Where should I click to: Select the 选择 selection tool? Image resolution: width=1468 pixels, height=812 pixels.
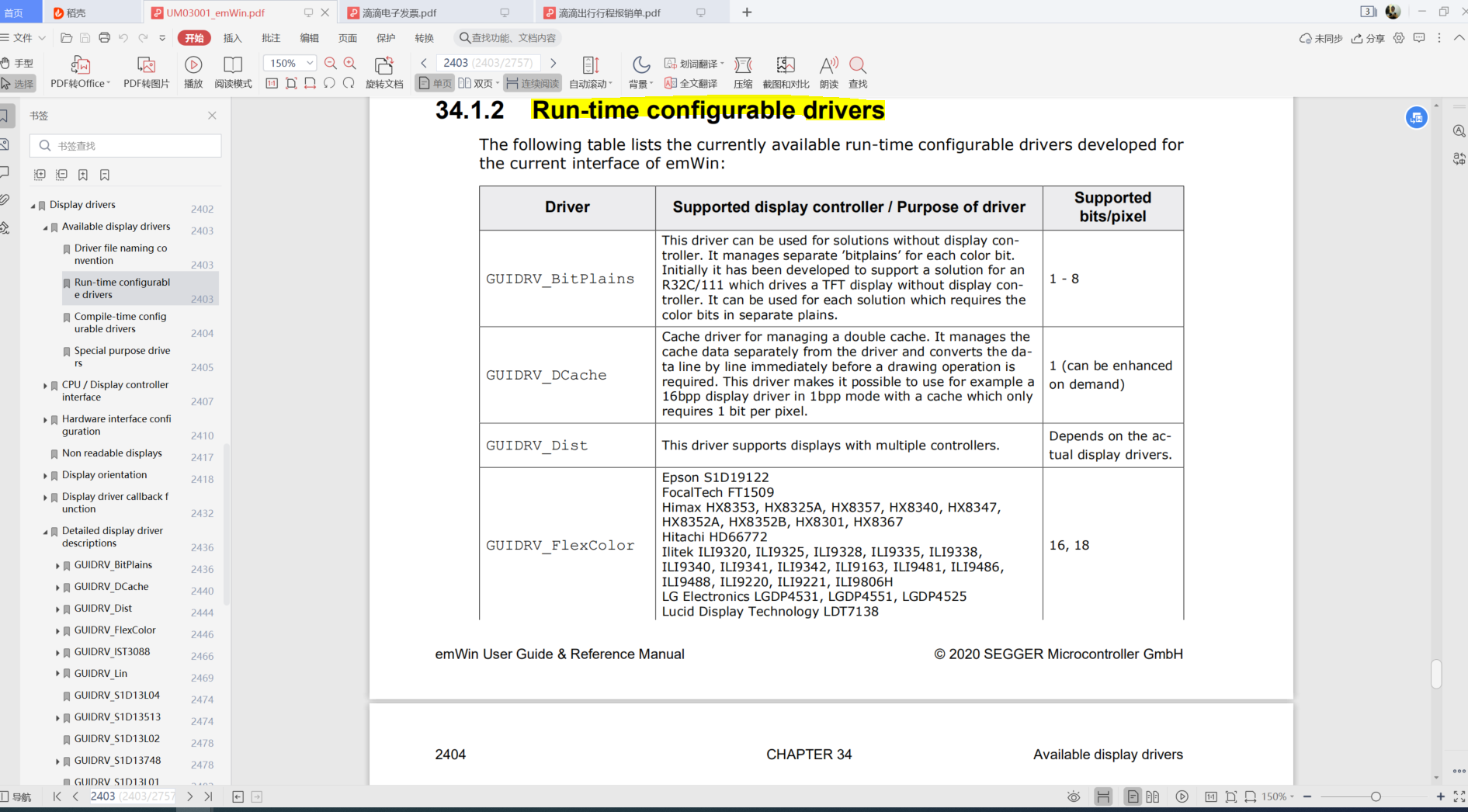(17, 83)
